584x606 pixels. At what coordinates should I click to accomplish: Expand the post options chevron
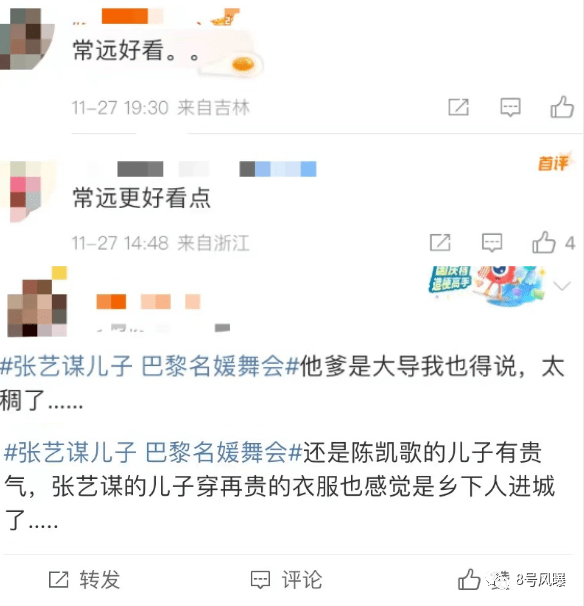coord(562,286)
